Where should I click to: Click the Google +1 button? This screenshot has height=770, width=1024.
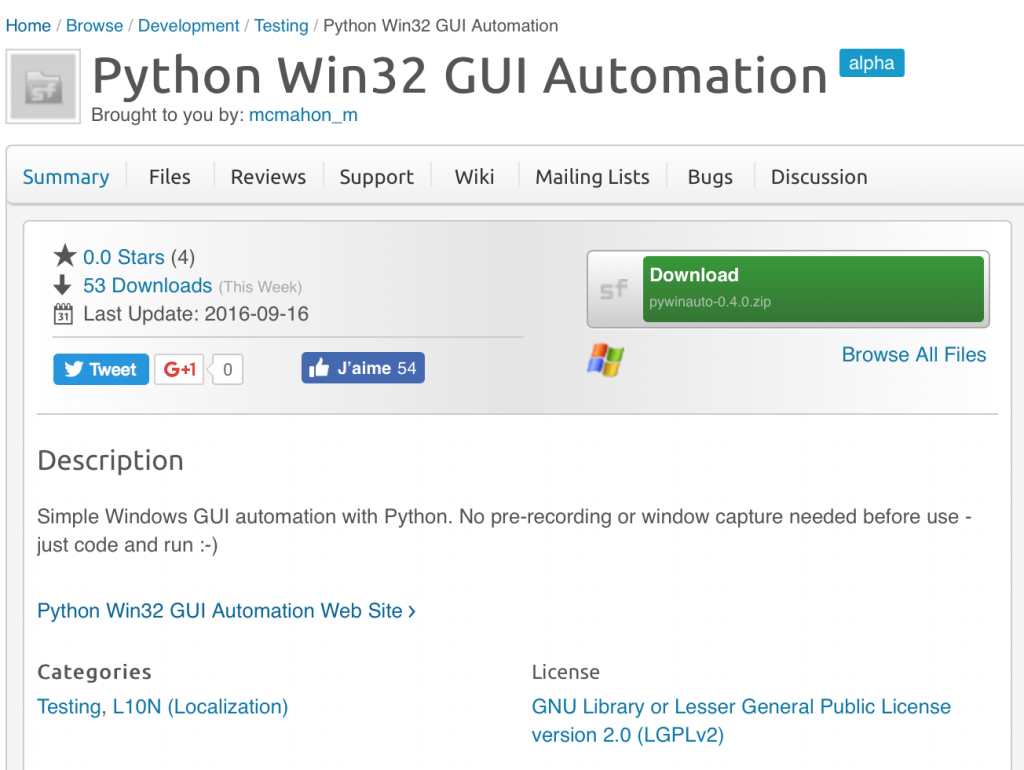point(180,369)
